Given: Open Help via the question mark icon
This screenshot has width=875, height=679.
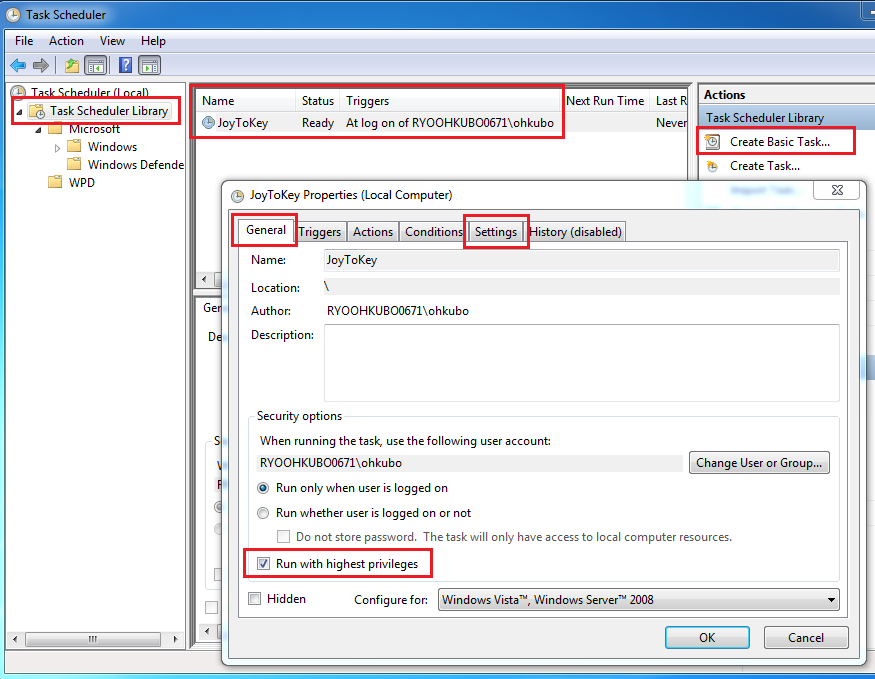Looking at the screenshot, I should point(126,65).
